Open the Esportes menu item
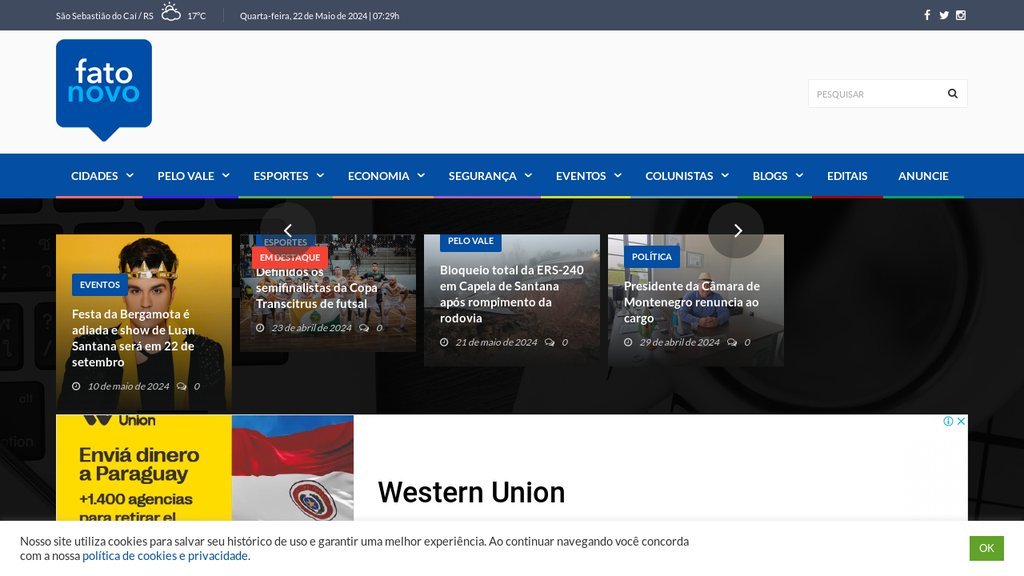Viewport: 1024px width, 576px height. (281, 176)
